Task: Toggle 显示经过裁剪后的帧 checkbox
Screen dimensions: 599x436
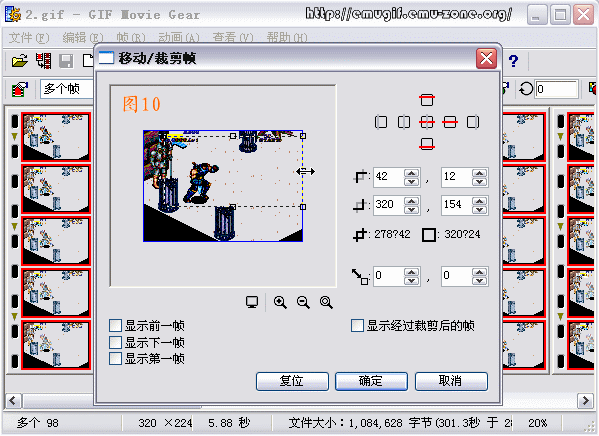Action: tap(357, 326)
